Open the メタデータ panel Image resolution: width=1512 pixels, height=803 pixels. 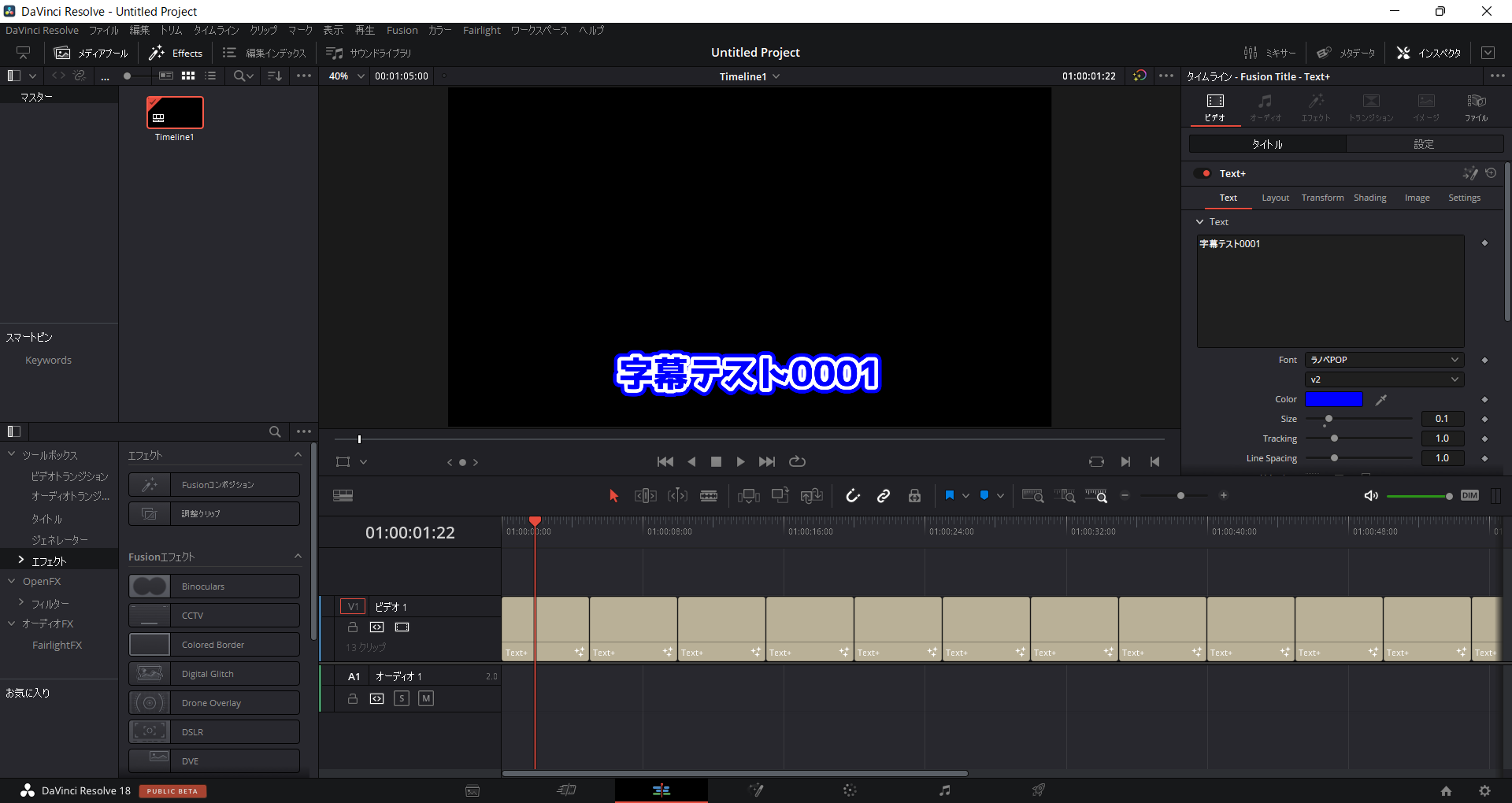pos(1346,54)
